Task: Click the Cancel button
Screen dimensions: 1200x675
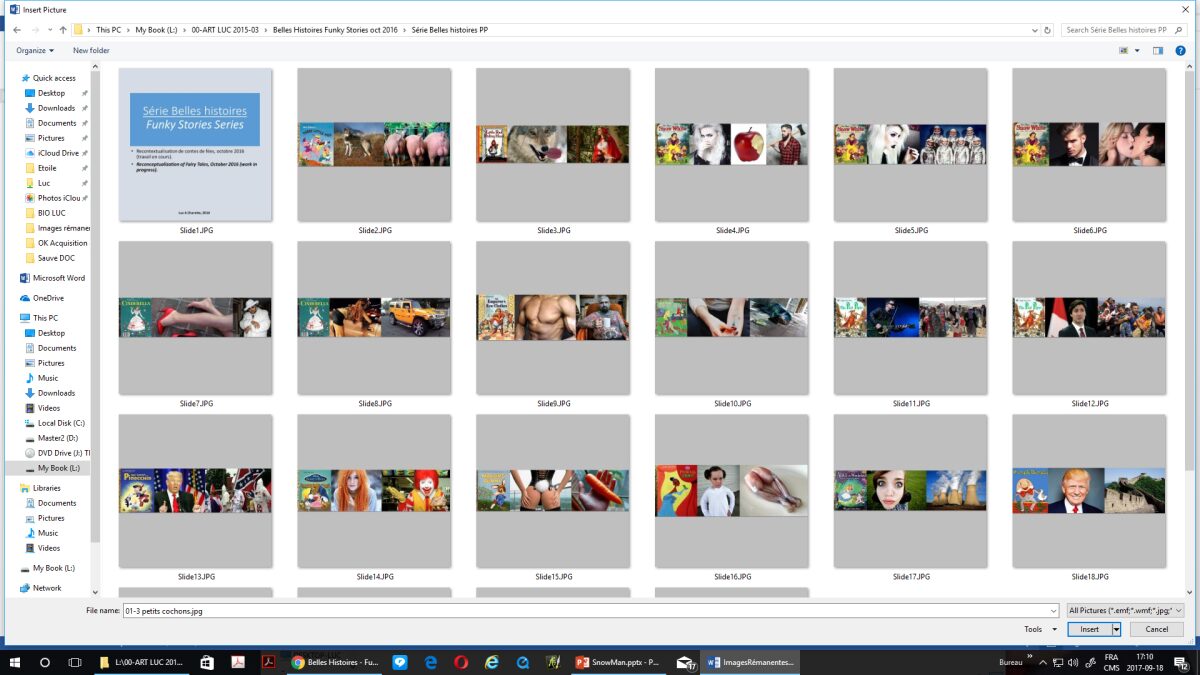Action: pos(1156,629)
